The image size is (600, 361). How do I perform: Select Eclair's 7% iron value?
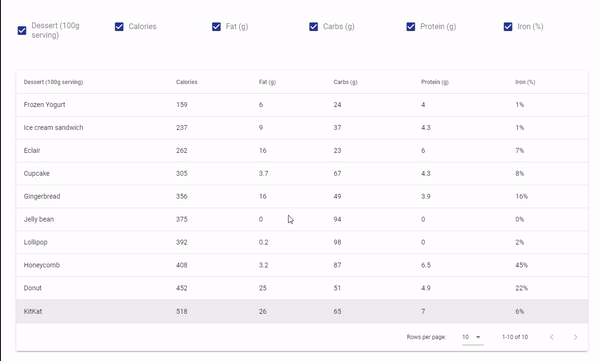tap(519, 150)
